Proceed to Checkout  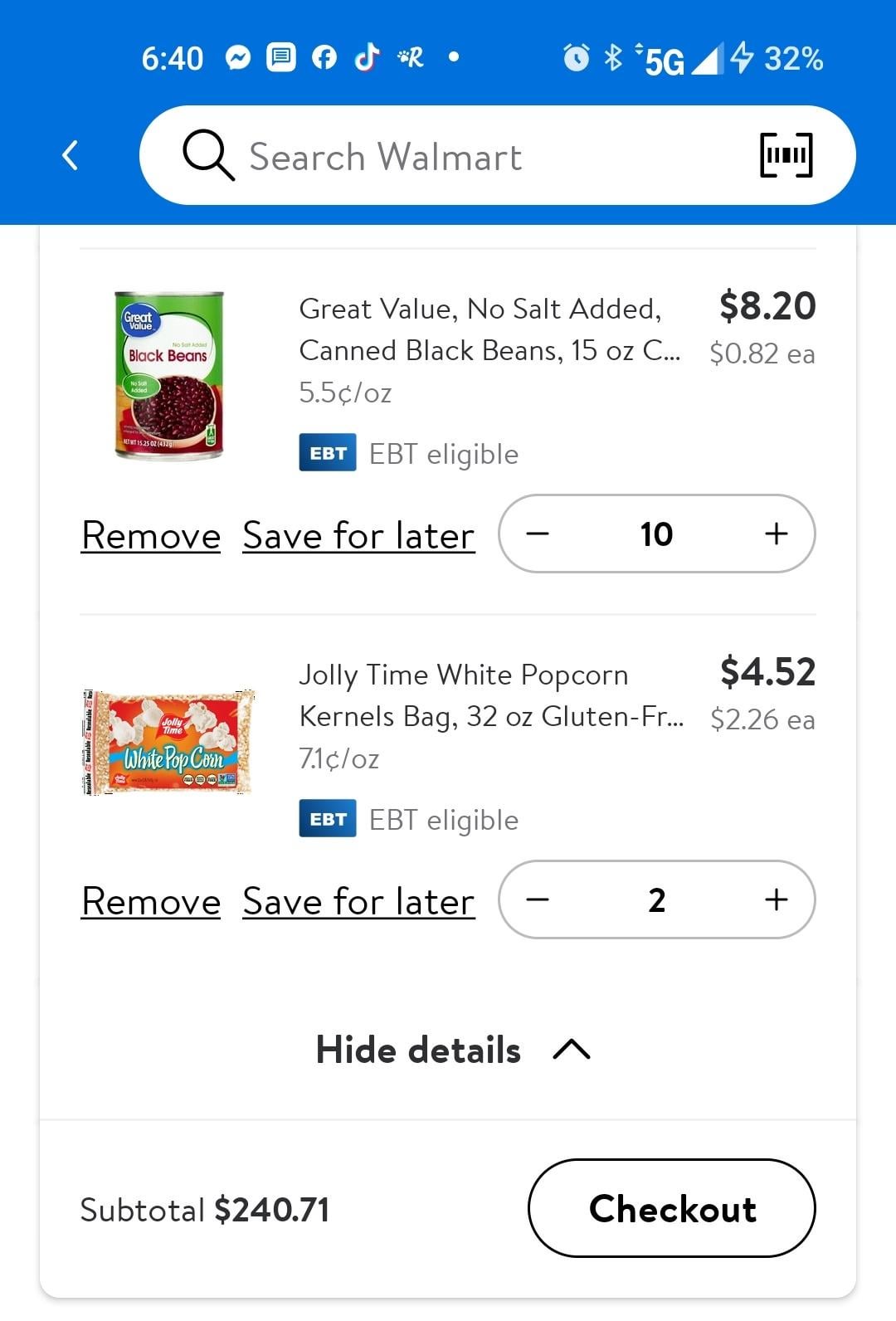[x=672, y=1208]
